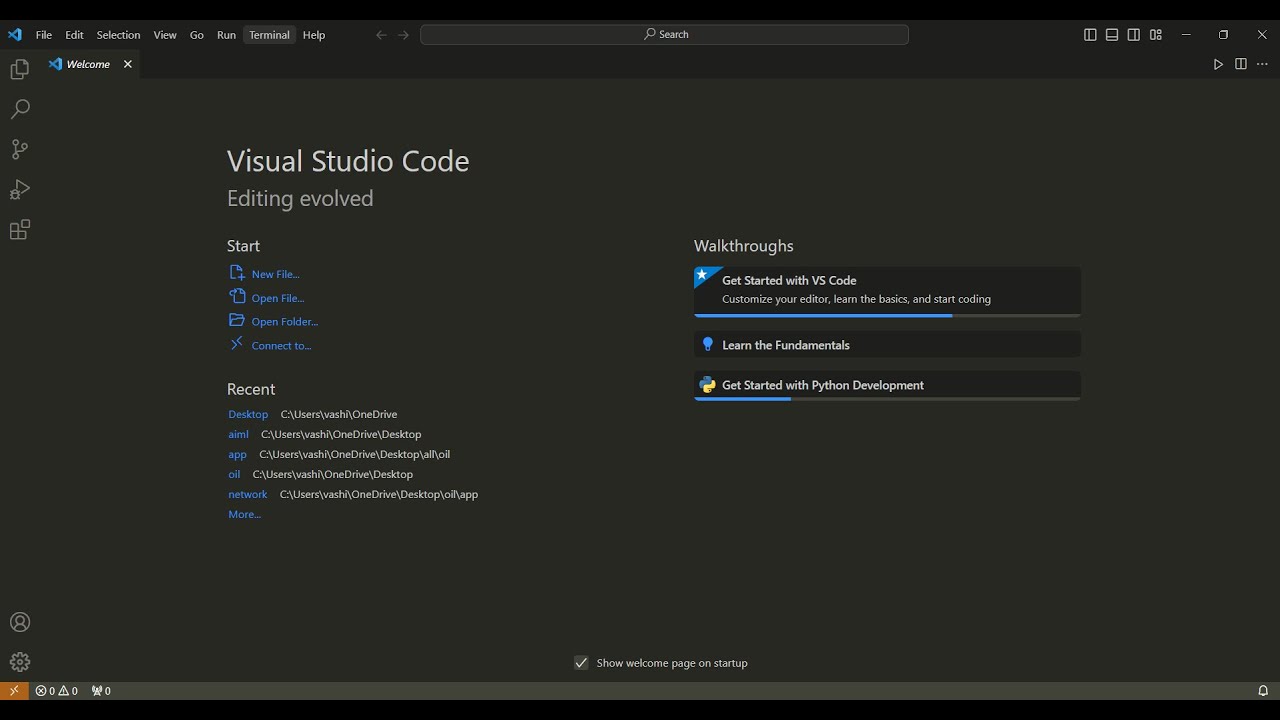Uncheck Show welcome page on startup
Screen dimensions: 1280x720
coord(581,663)
